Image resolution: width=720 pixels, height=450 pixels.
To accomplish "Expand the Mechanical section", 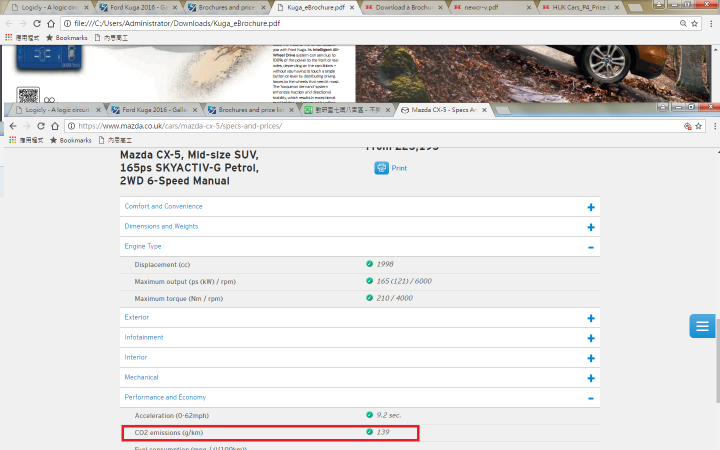I will [x=591, y=378].
